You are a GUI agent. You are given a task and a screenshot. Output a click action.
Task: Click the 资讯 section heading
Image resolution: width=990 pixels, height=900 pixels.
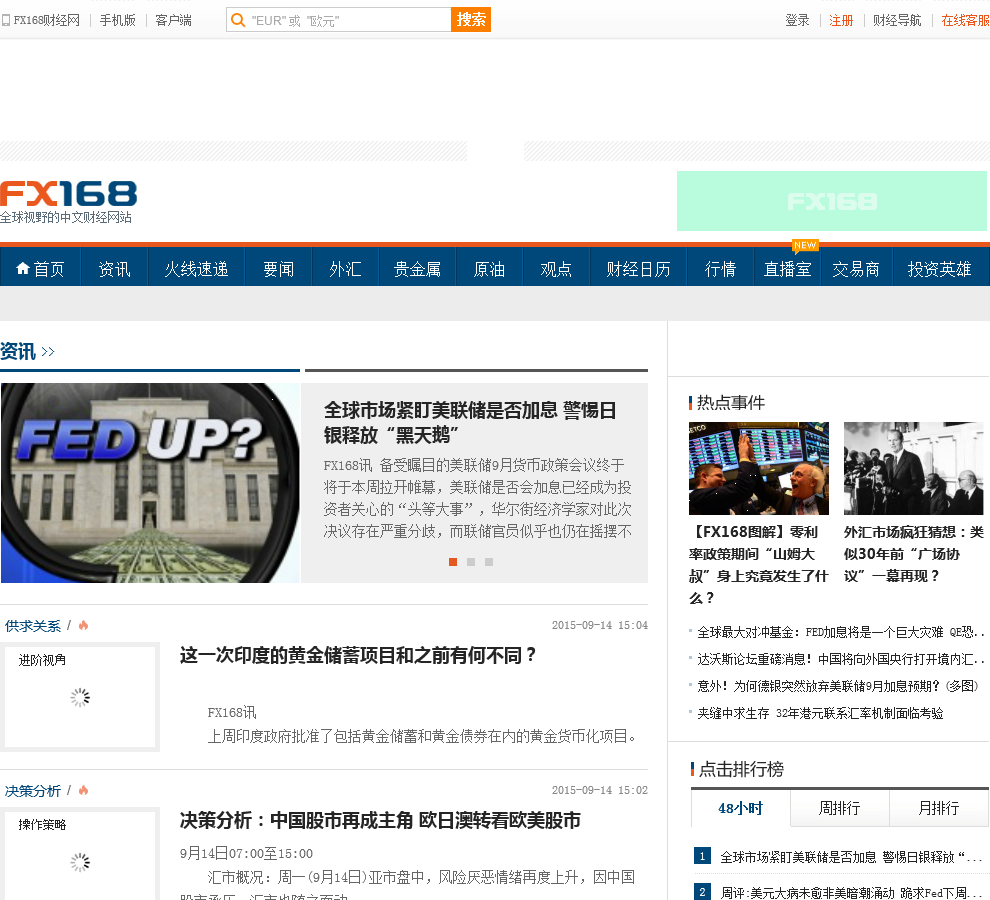point(18,351)
